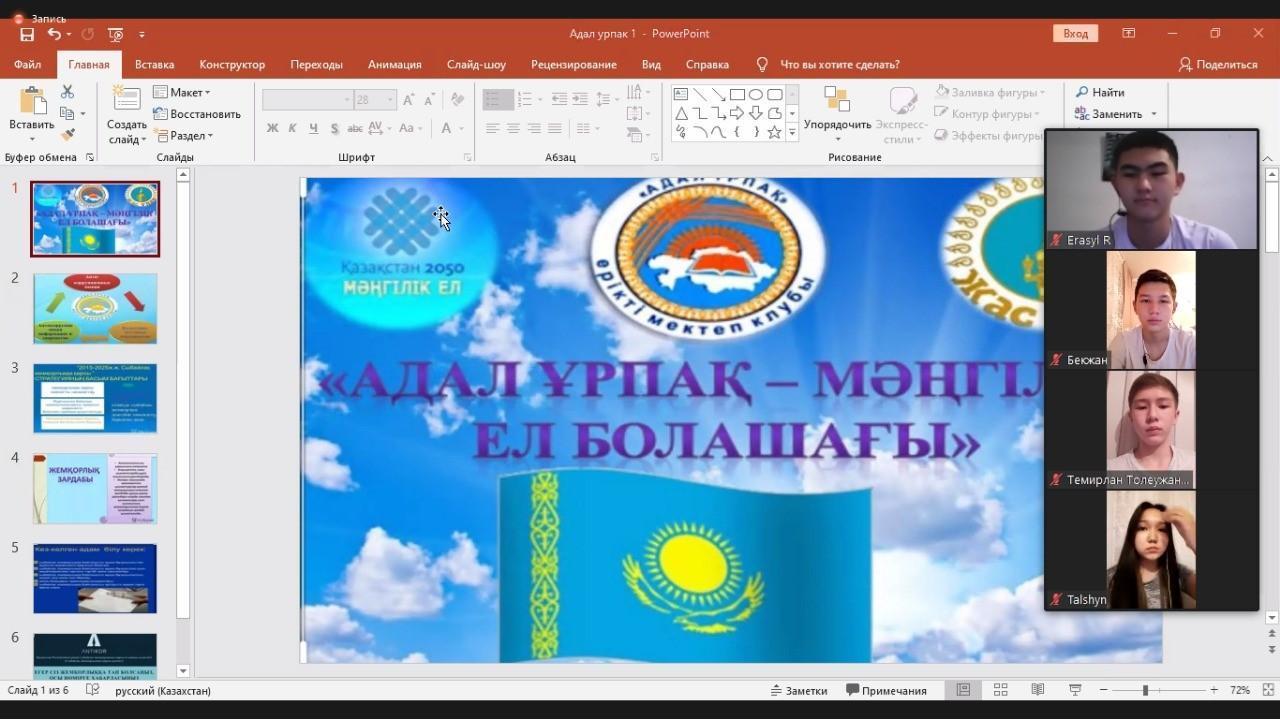Viewport: 1280px width, 720px height.
Task: Toggle strikethrough abc formatting
Action: click(354, 128)
